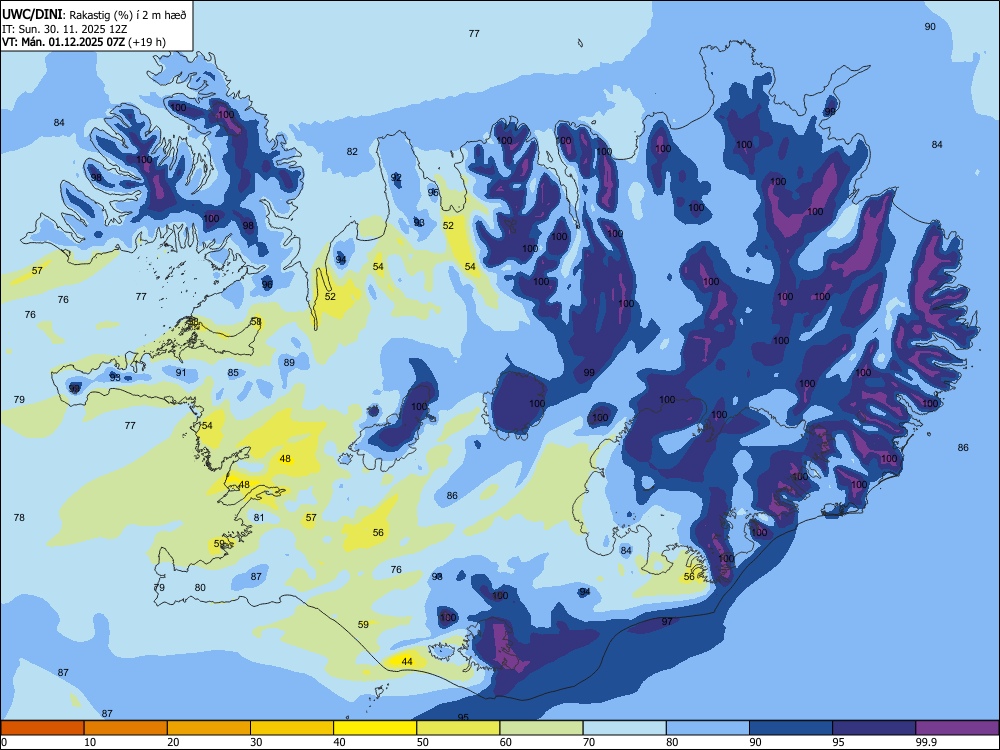The image size is (1000, 750).
Task: Click the legend label '99.9'
Action: (x=924, y=742)
